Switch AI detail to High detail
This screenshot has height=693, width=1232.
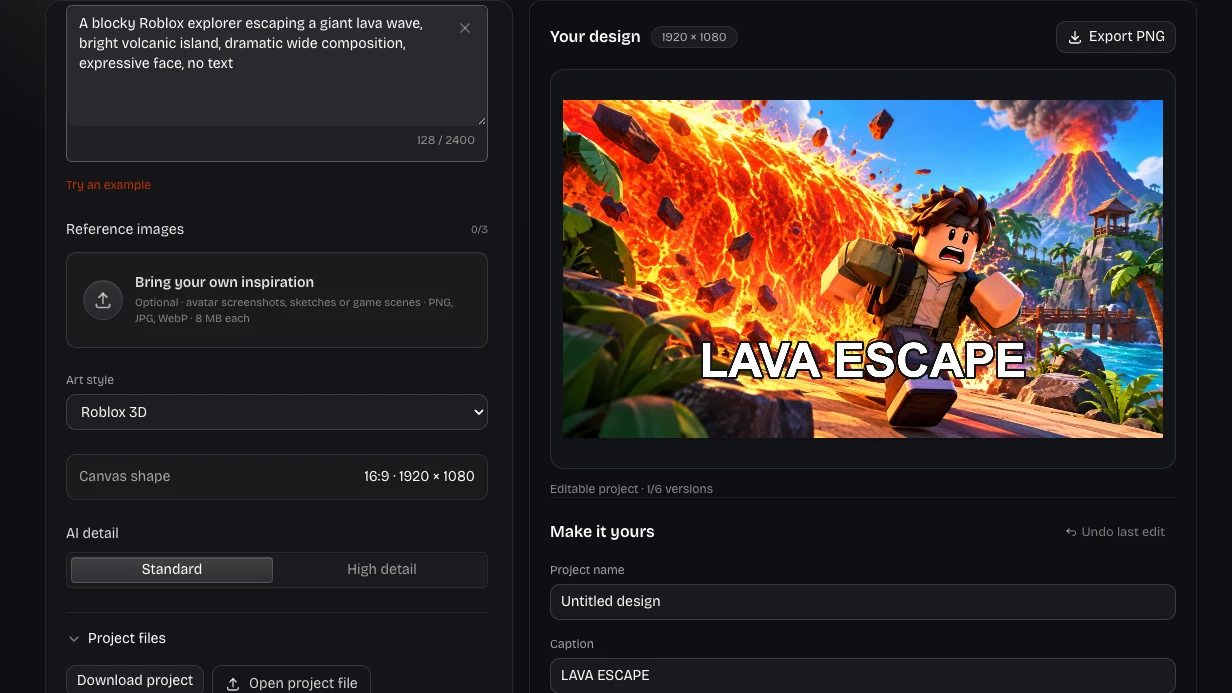tap(381, 569)
